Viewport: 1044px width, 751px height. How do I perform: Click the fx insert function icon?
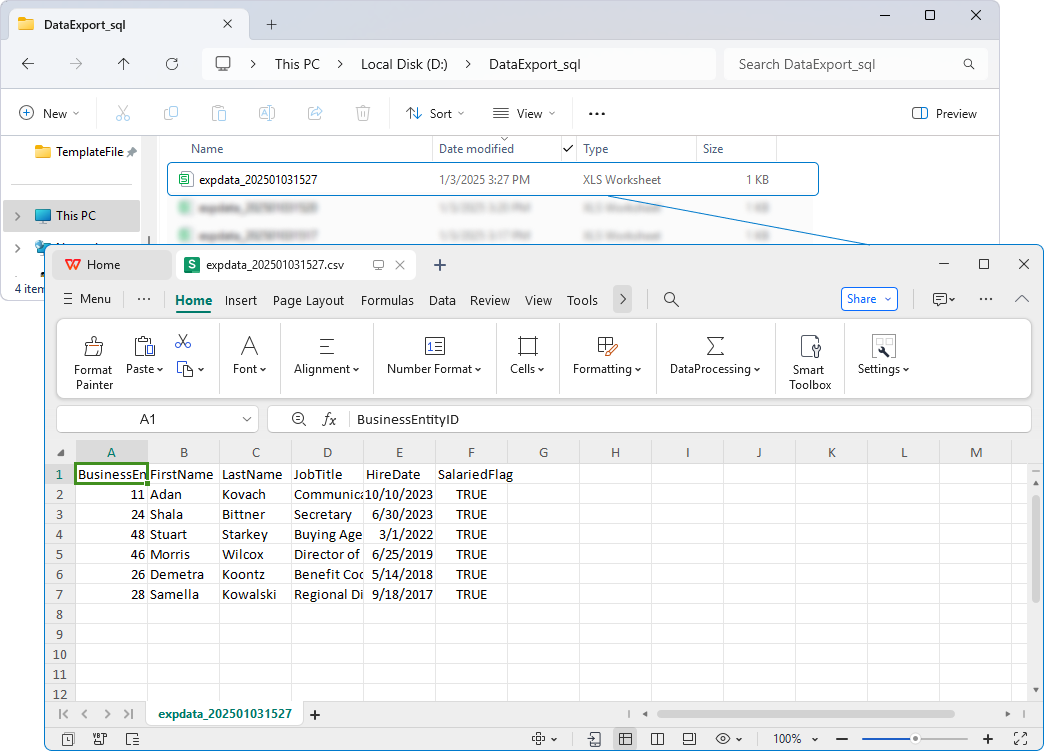click(x=329, y=419)
